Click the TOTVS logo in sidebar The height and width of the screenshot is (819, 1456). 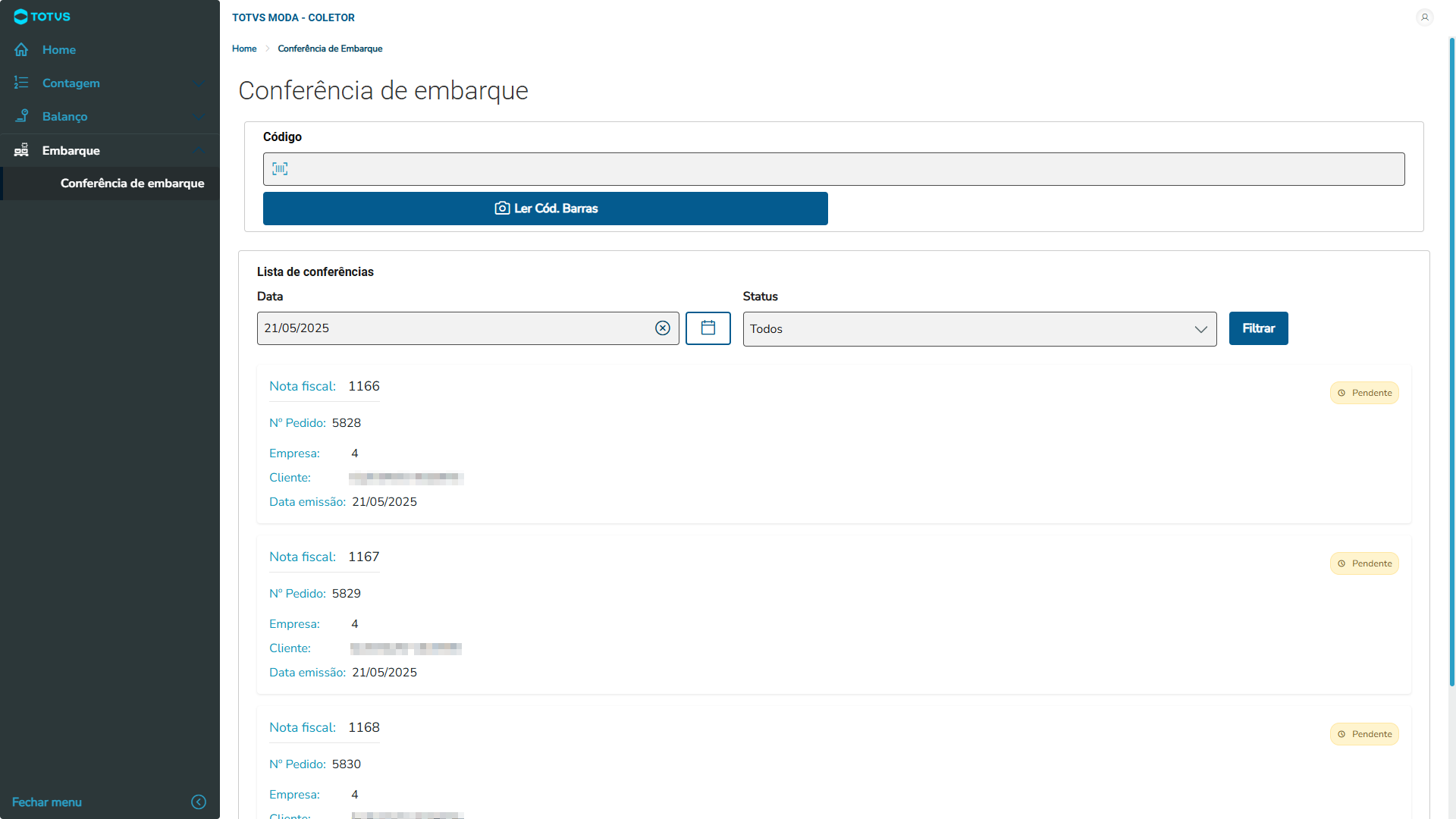click(42, 17)
